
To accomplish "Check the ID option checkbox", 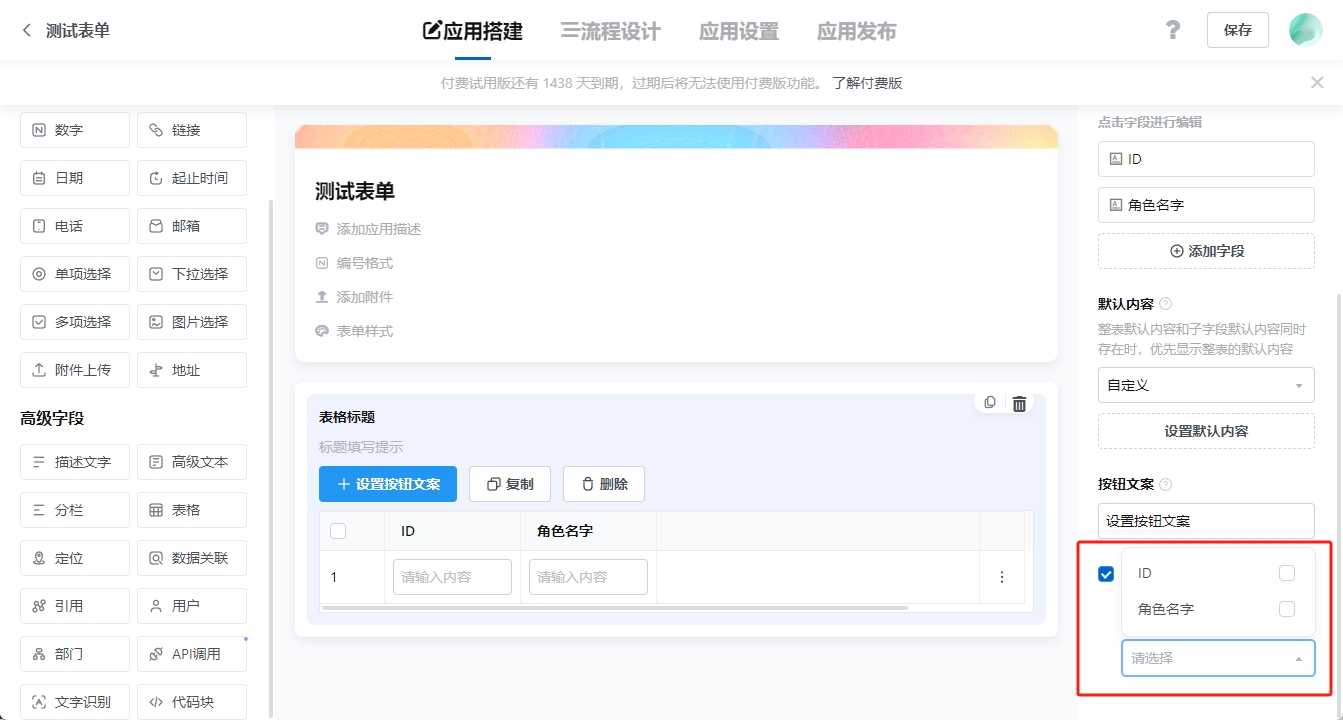I will 1287,573.
